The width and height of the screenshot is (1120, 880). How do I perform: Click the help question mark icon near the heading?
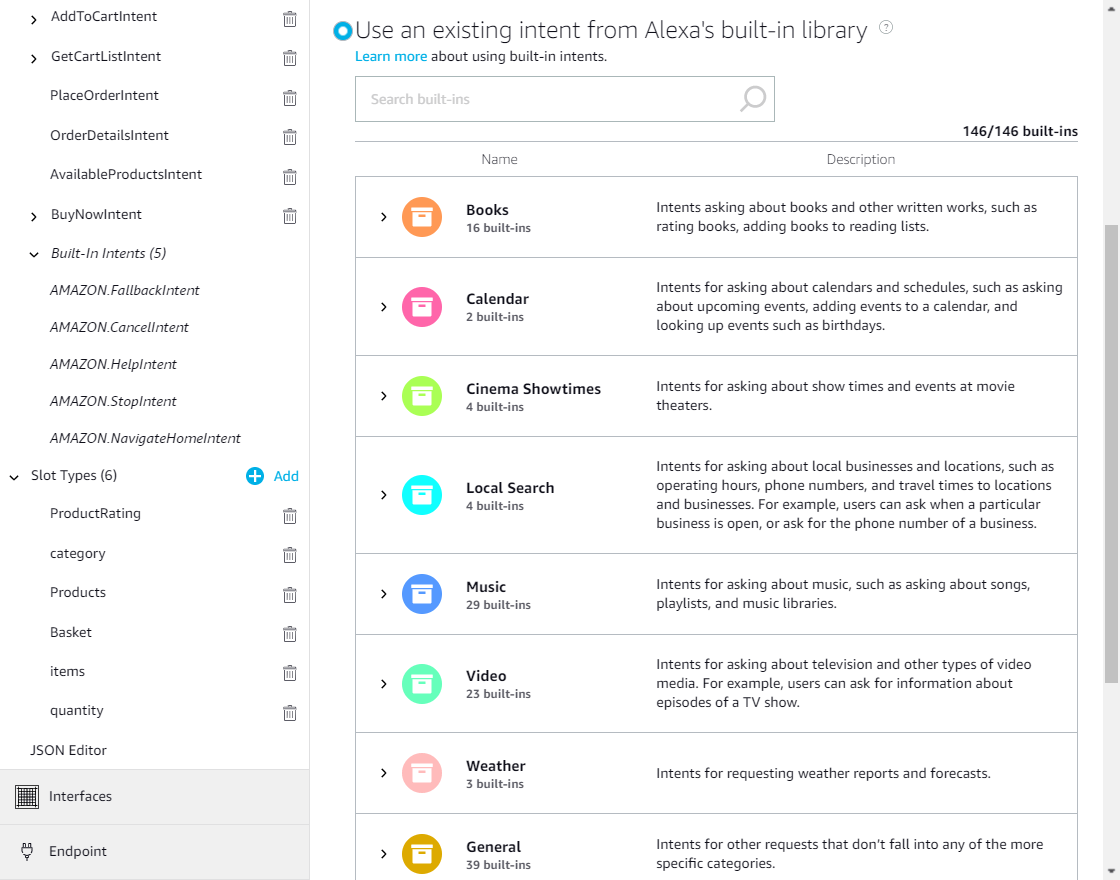tap(886, 27)
